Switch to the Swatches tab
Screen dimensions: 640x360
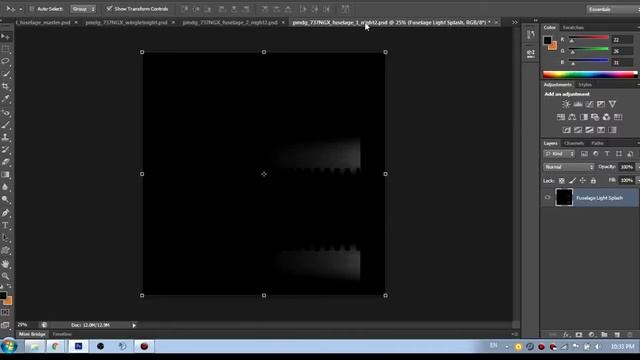pos(573,27)
